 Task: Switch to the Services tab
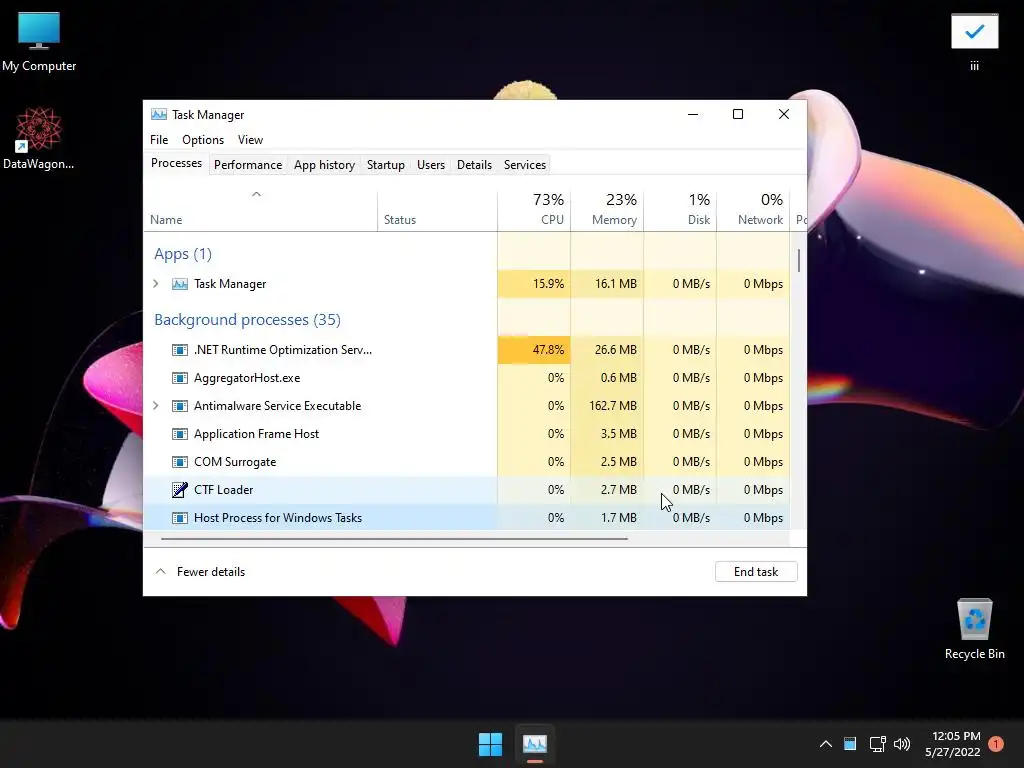(525, 165)
